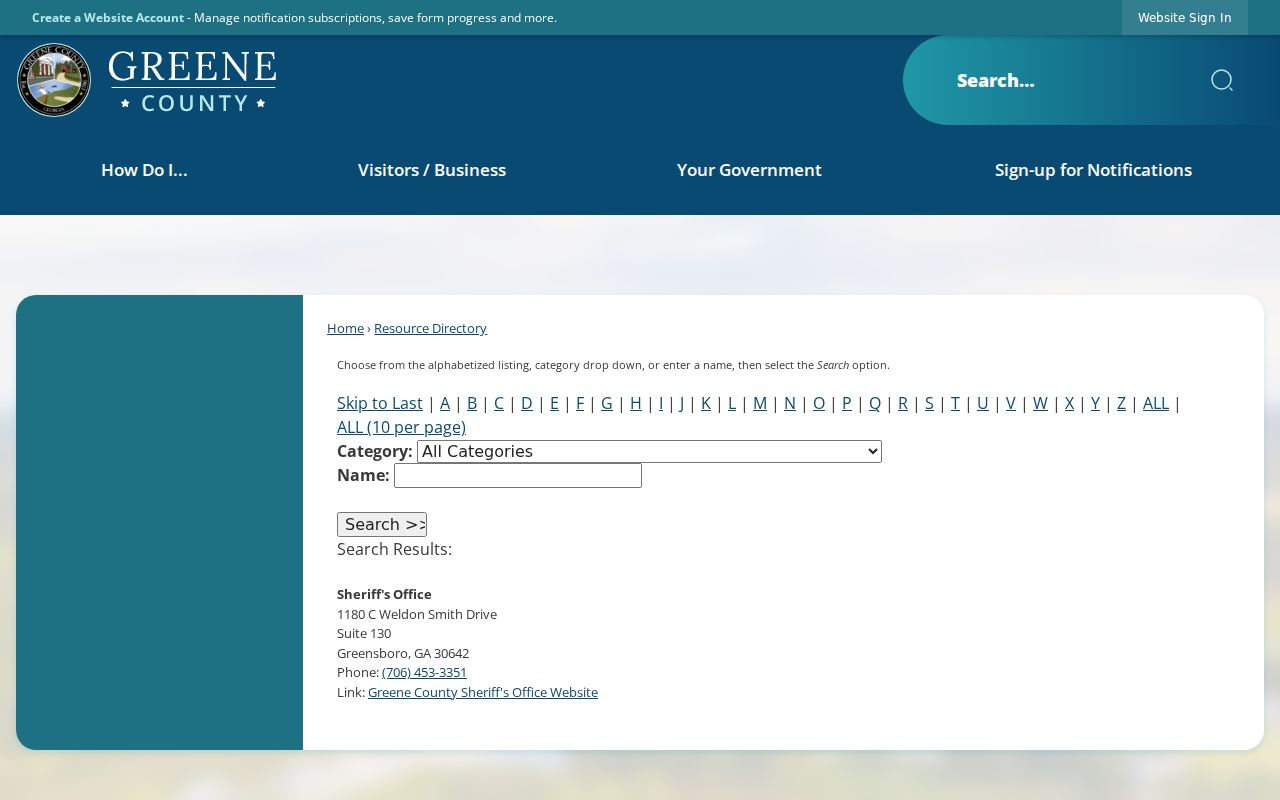The height and width of the screenshot is (800, 1280).
Task: Open the How Do I... menu
Action: click(144, 170)
